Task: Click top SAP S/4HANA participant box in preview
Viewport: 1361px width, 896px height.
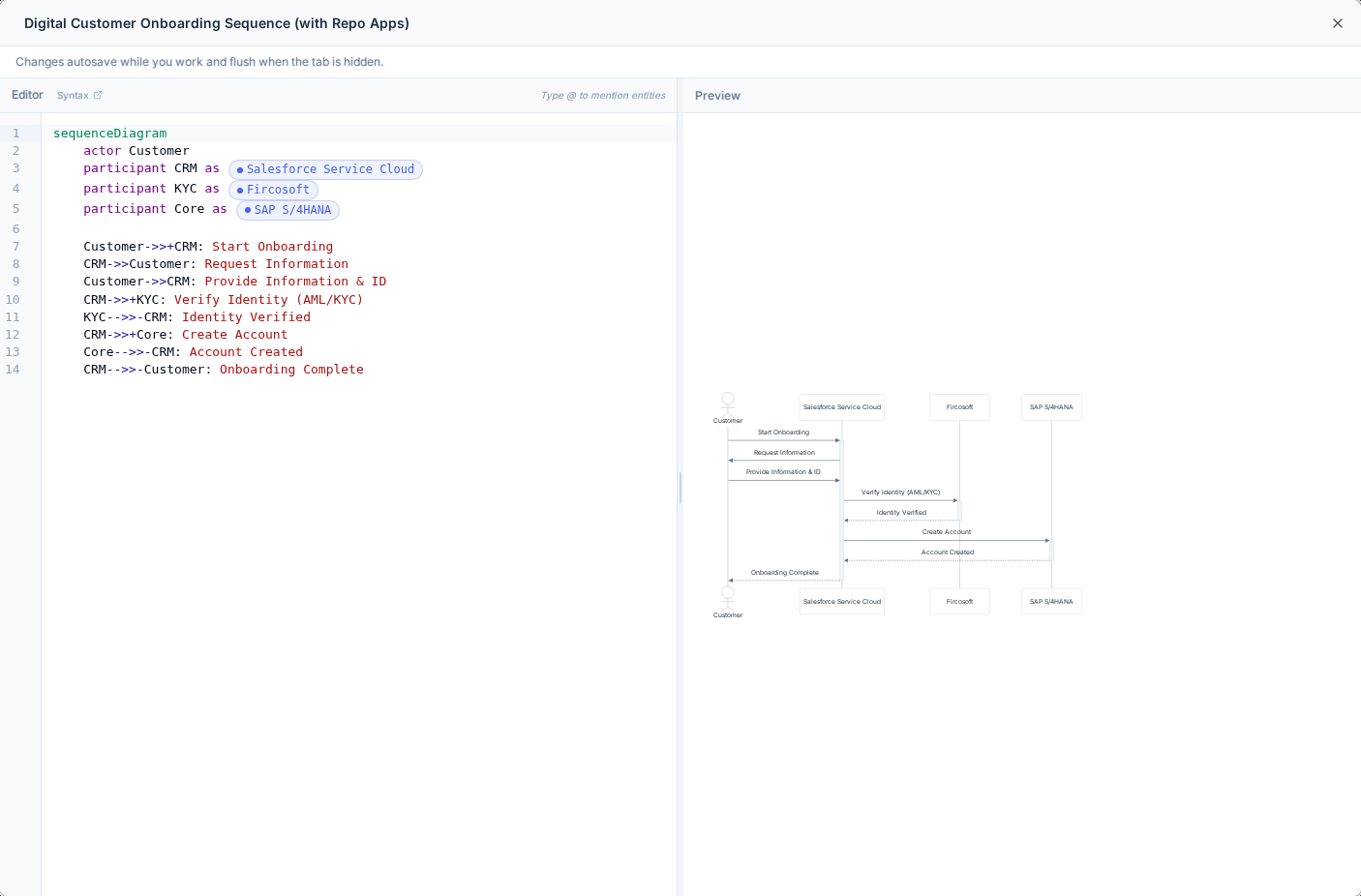Action: coord(1051,407)
